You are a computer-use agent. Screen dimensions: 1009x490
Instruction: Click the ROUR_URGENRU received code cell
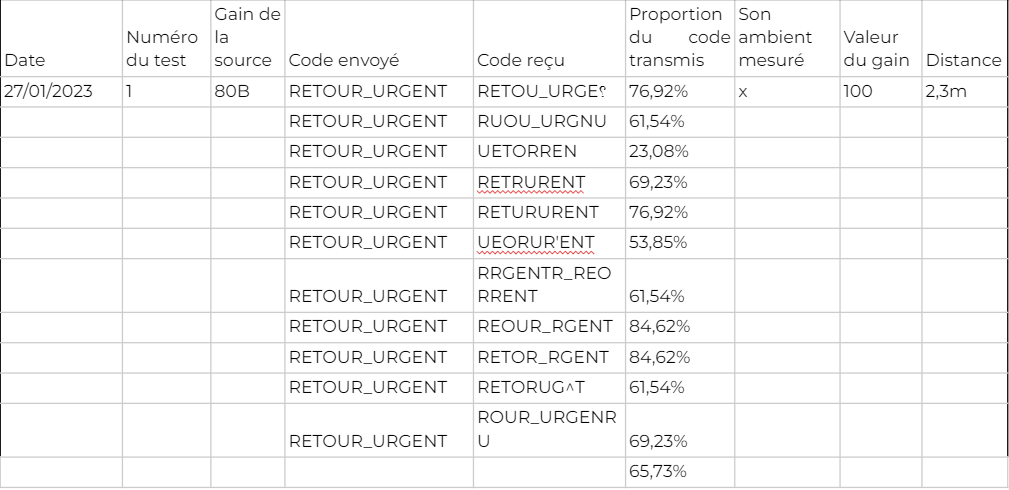click(550, 430)
